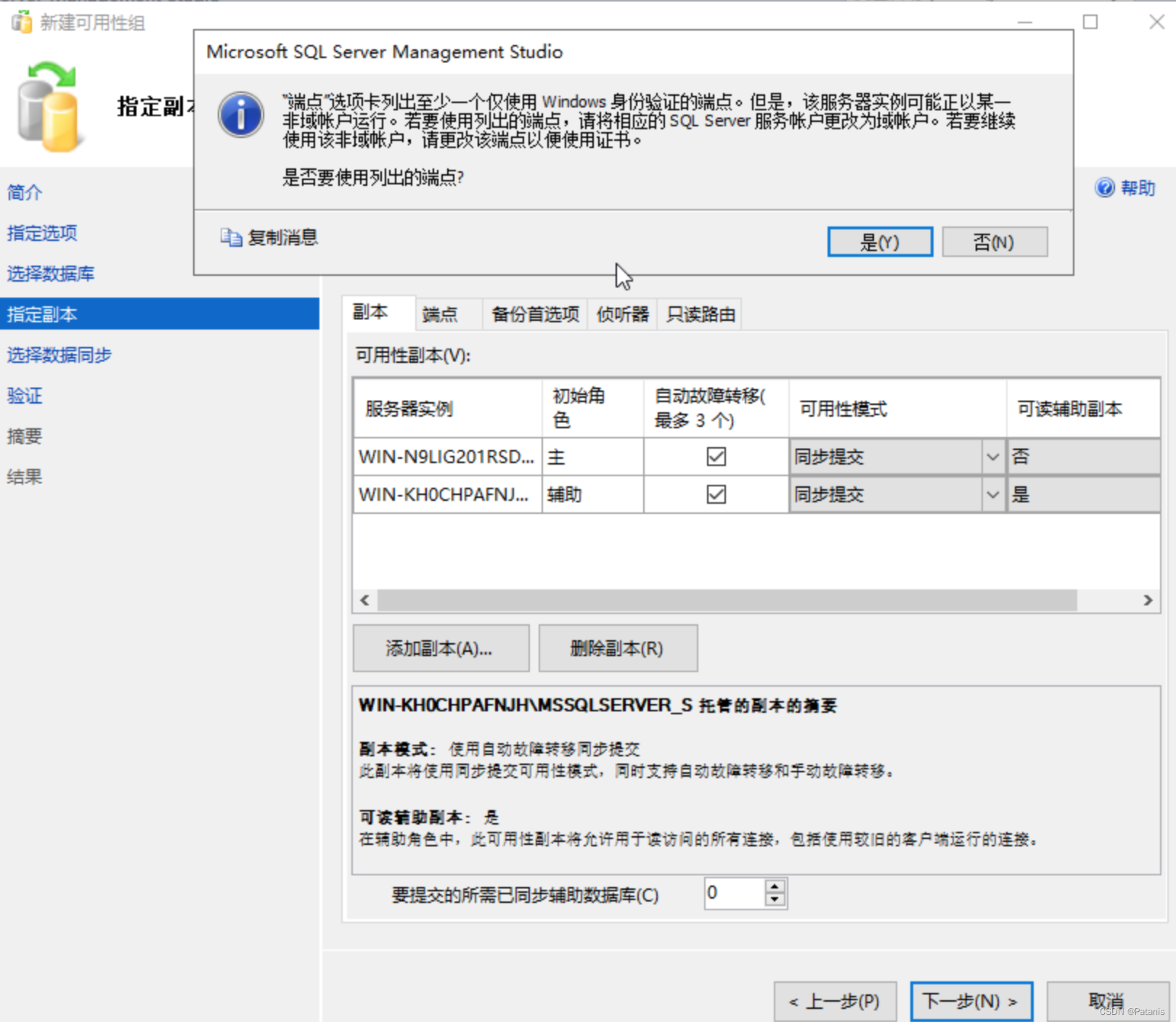This screenshot has width=1176, height=1022.
Task: Increase required synchronized secondaries value
Action: 775,886
